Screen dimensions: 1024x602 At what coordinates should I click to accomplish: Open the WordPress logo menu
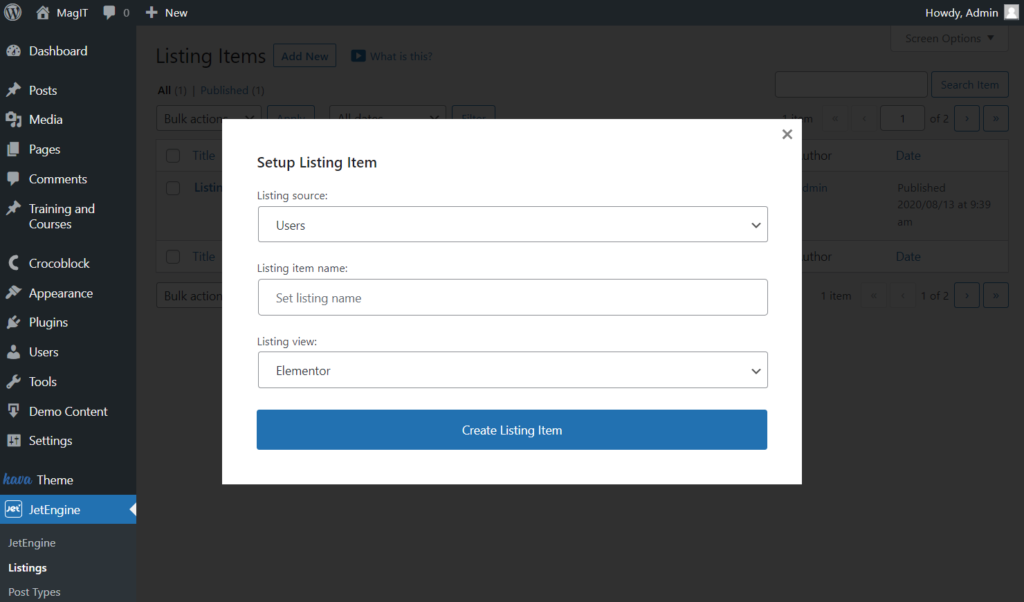[x=13, y=12]
